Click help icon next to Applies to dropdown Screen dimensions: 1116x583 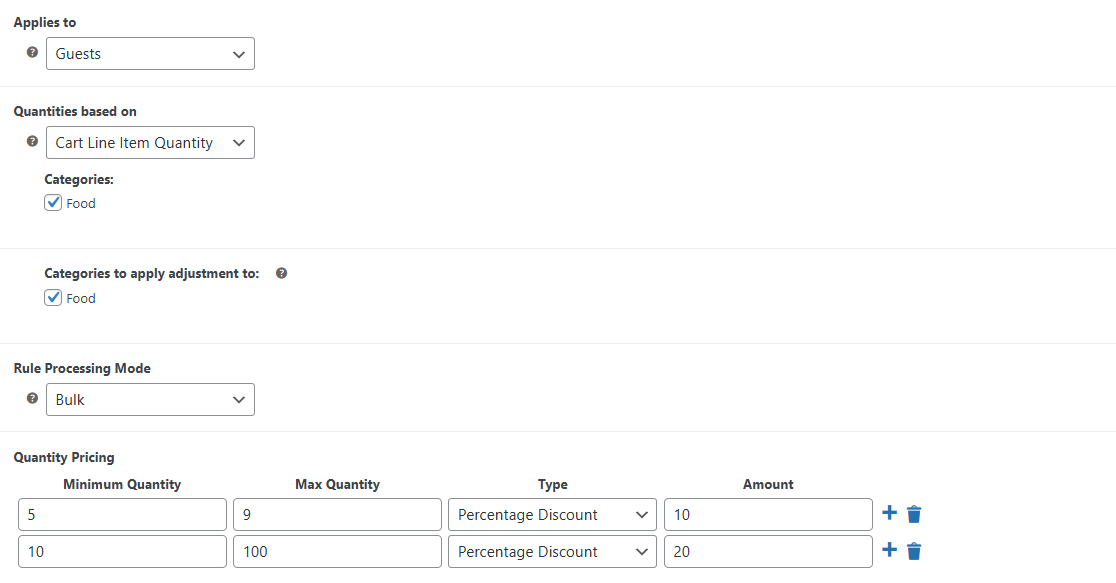(32, 52)
